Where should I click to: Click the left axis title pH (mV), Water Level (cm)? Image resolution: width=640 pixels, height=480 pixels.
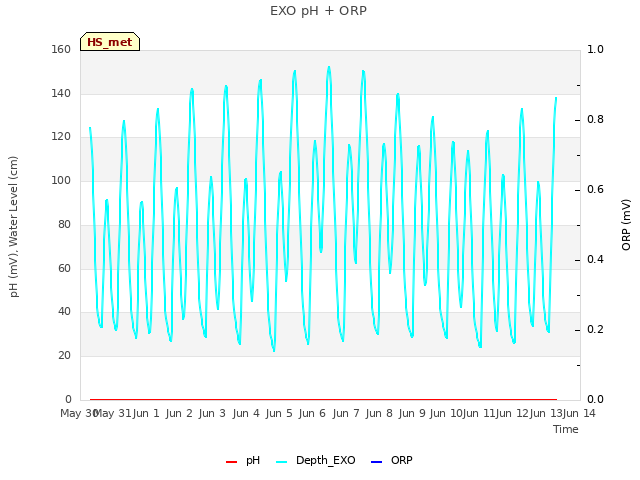tap(14, 227)
